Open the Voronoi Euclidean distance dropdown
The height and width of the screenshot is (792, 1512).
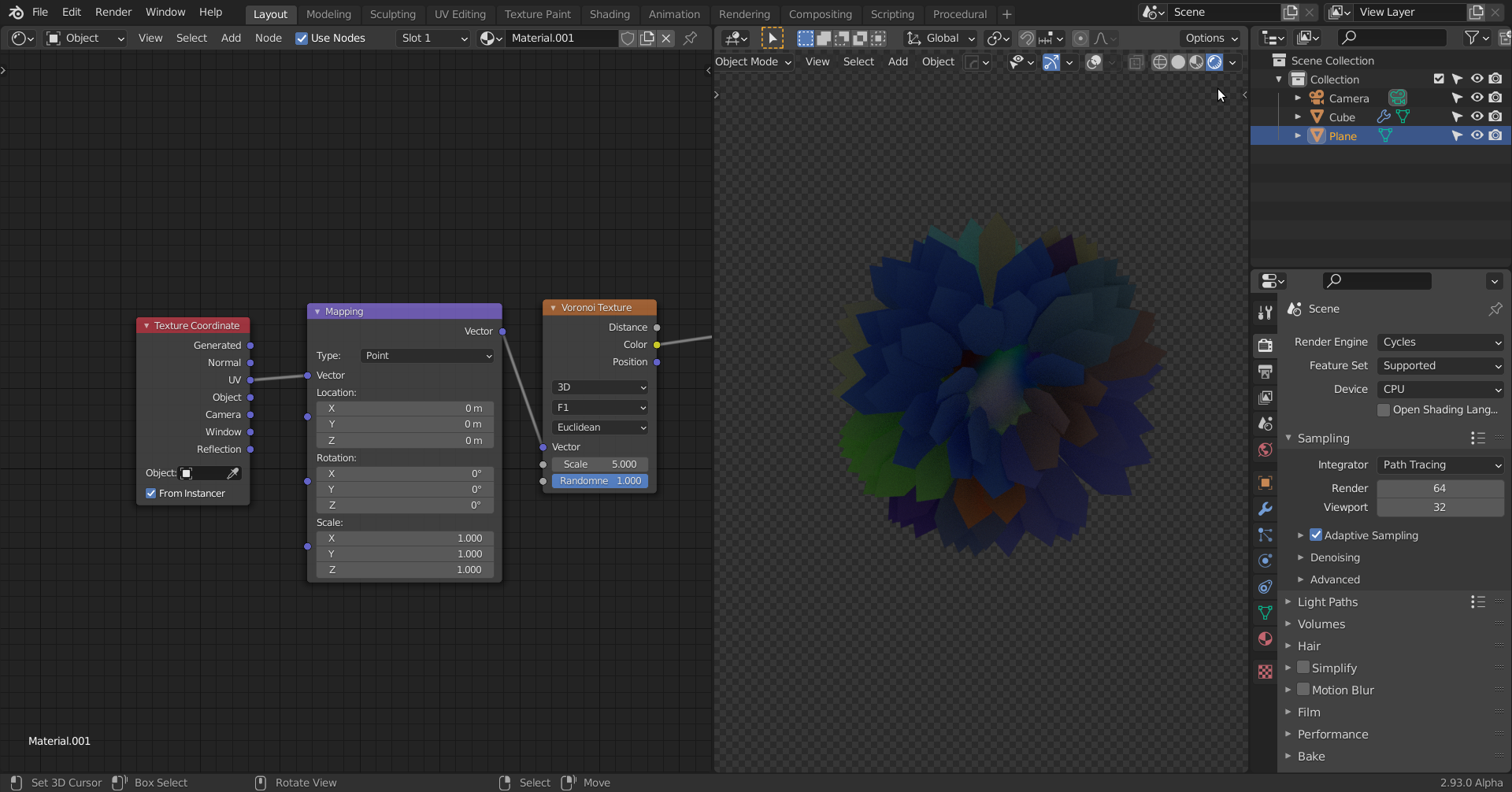[x=600, y=427]
